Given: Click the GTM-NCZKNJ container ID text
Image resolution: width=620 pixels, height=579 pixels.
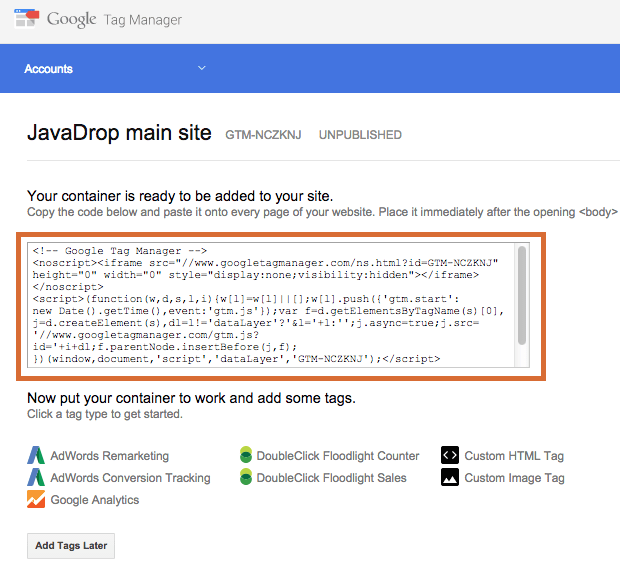Looking at the screenshot, I should coord(263,135).
